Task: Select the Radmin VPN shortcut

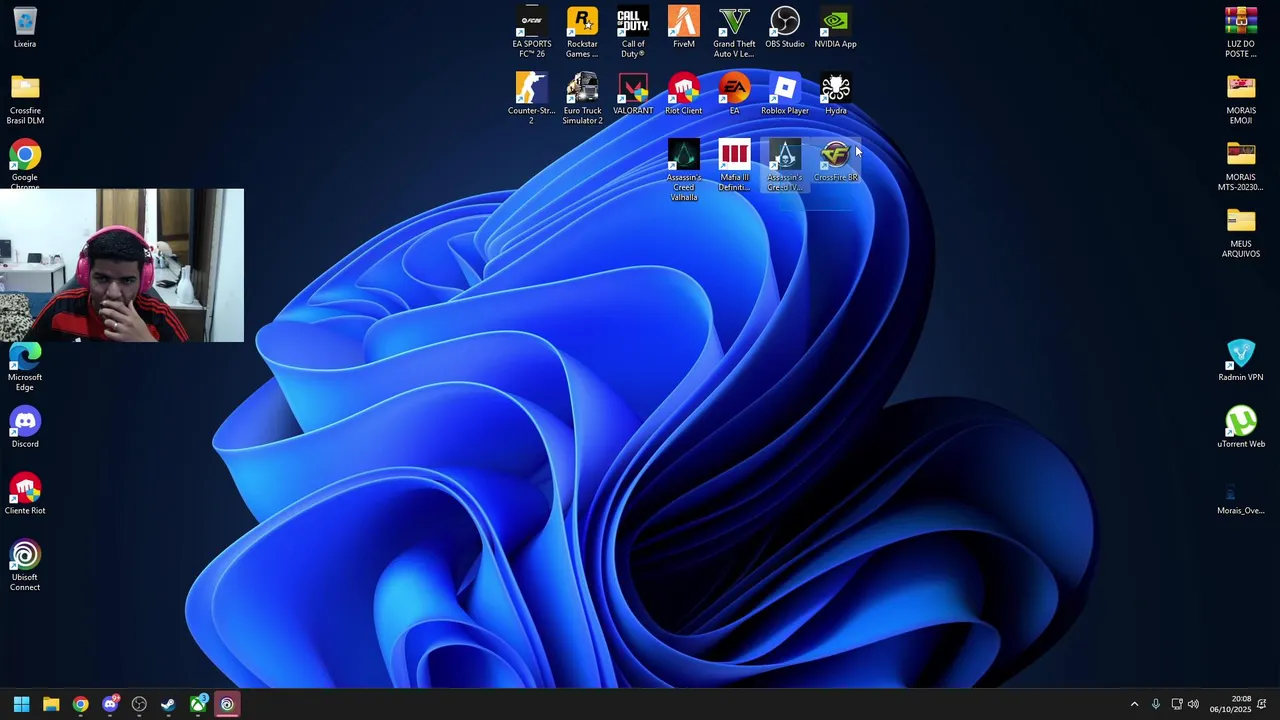Action: (1241, 361)
